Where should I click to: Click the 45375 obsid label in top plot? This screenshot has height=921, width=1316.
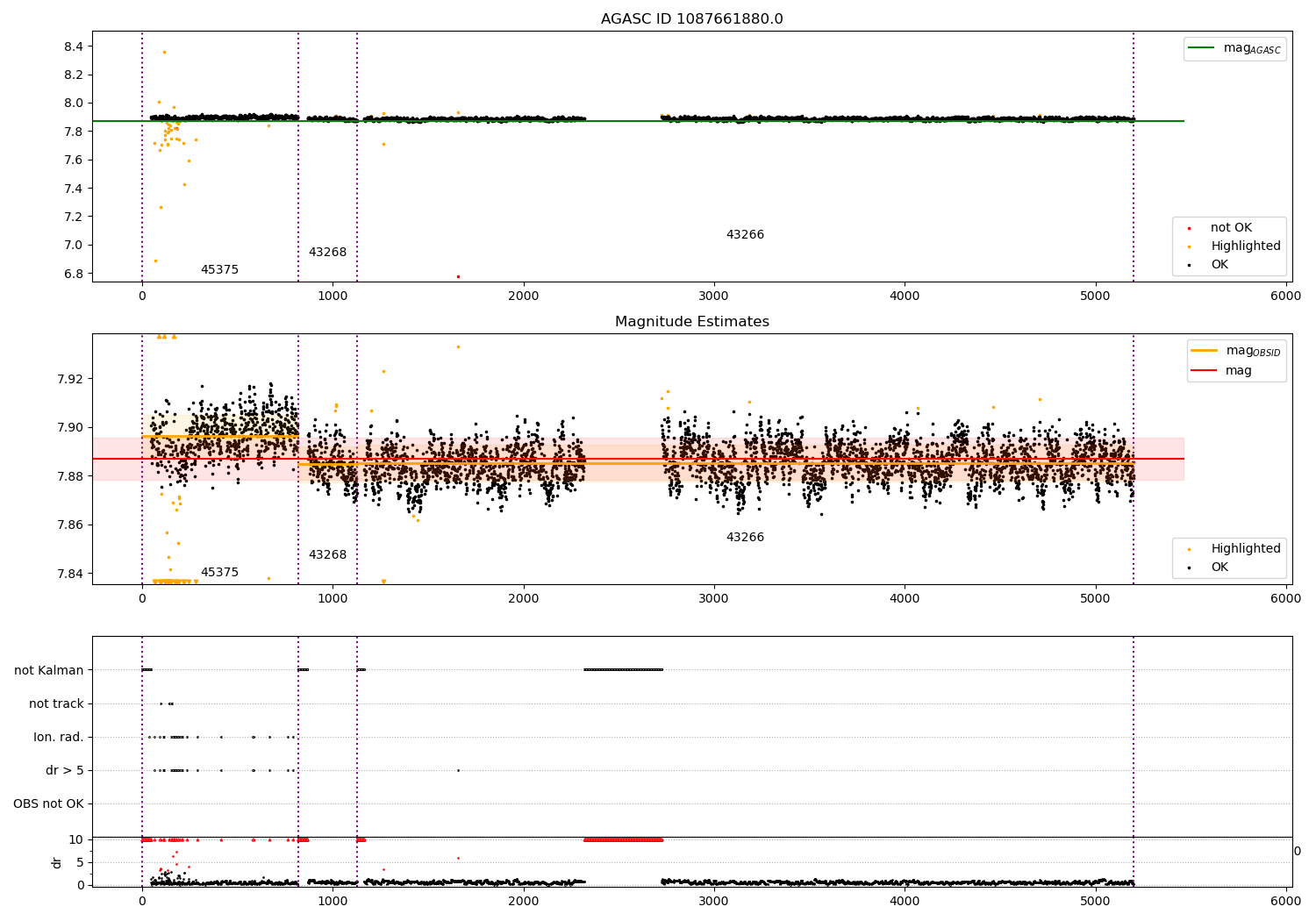click(x=219, y=270)
